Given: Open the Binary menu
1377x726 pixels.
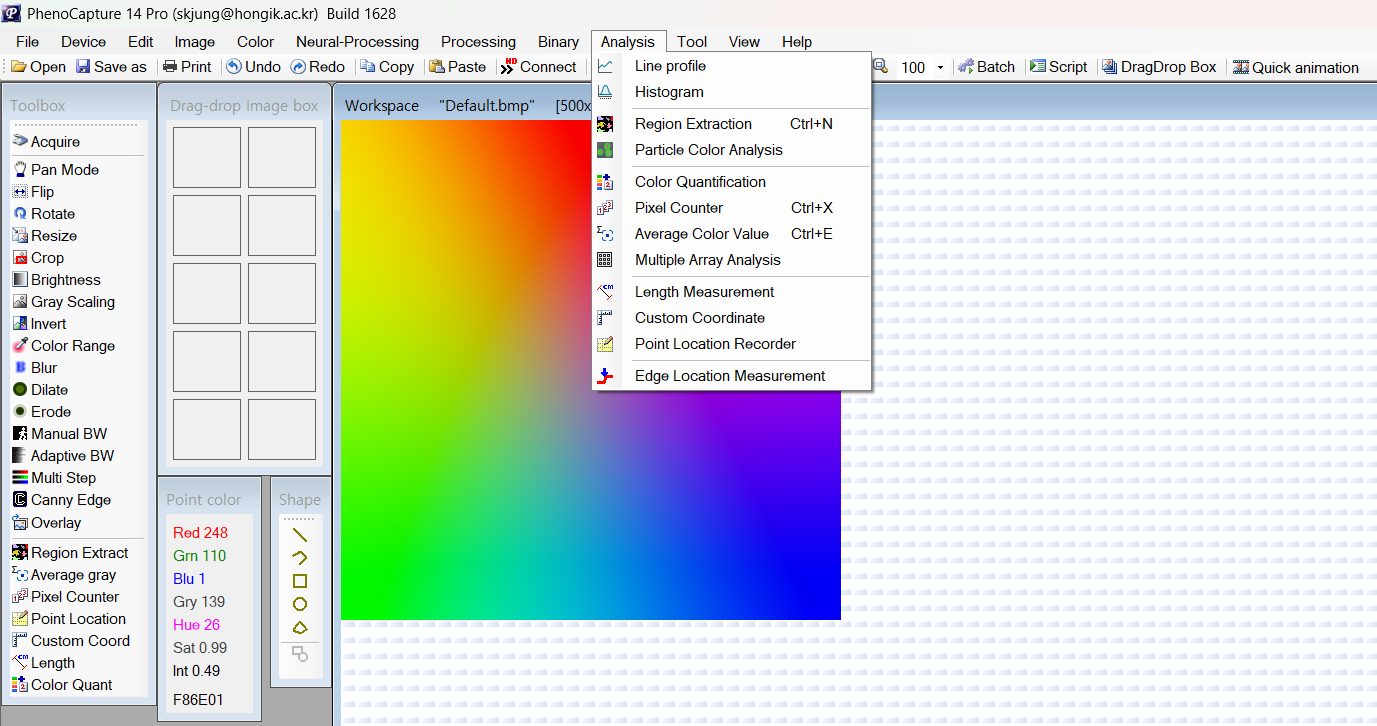Looking at the screenshot, I should [x=558, y=42].
